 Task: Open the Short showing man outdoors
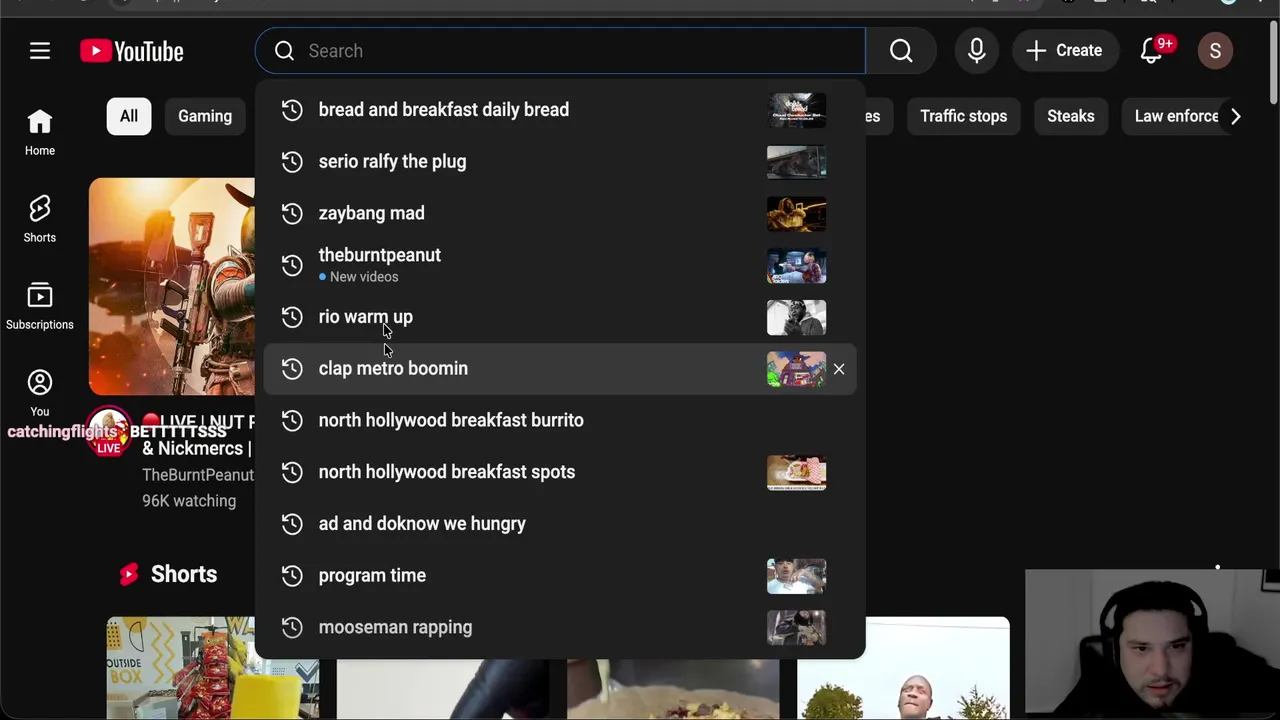[903, 668]
